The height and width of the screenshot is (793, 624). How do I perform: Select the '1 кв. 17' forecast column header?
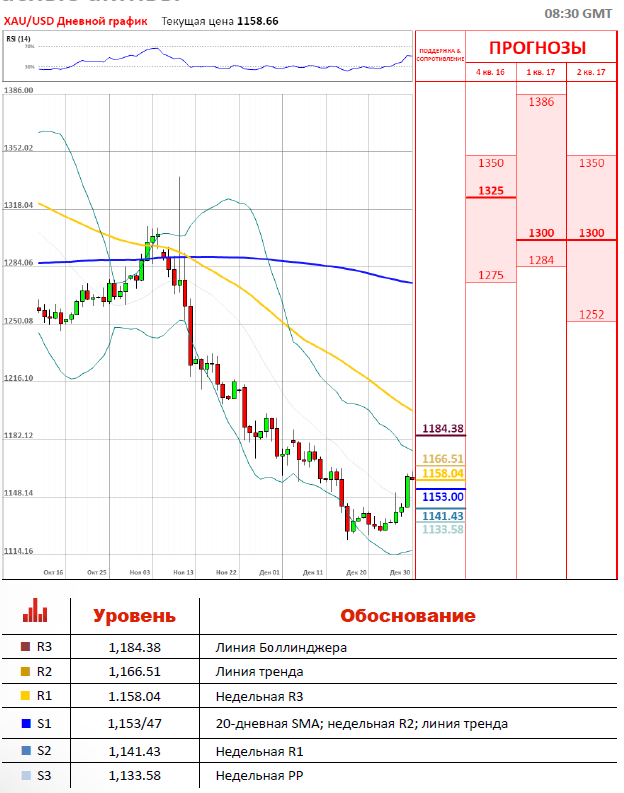(541, 72)
